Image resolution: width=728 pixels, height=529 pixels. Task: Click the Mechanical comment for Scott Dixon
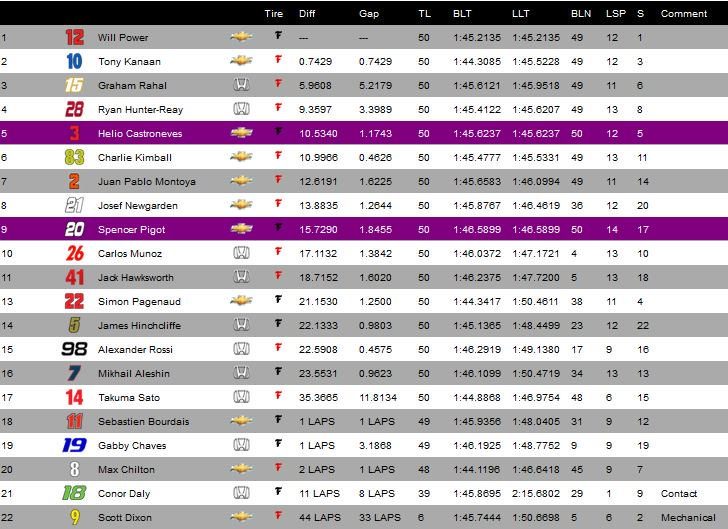(688, 517)
